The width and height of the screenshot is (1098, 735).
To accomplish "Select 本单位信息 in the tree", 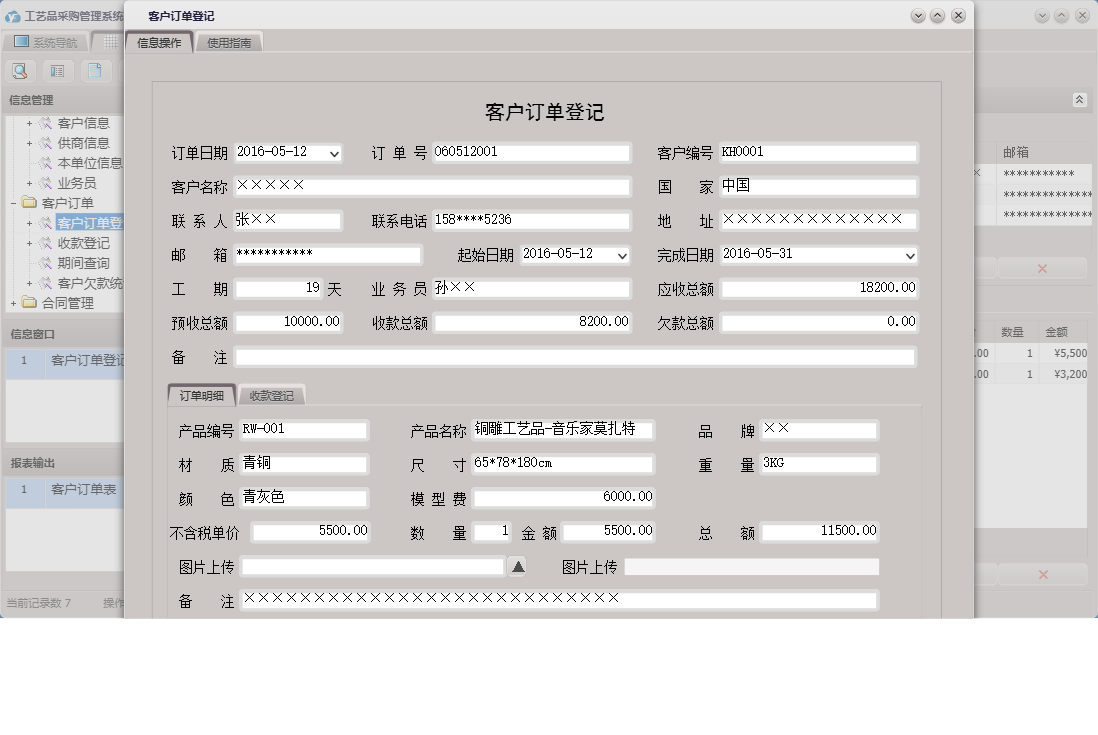I will coord(90,163).
